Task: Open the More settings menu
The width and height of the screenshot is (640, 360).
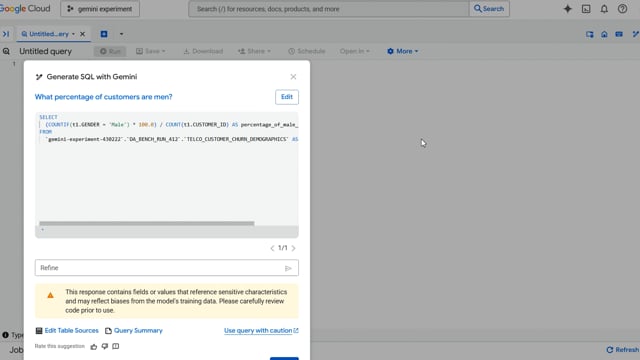Action: [402, 51]
